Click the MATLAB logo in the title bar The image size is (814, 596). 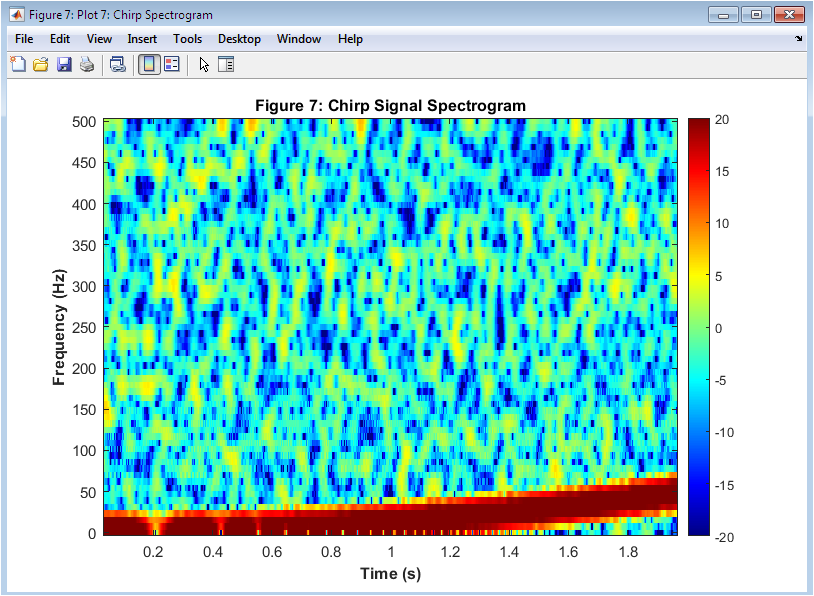click(16, 14)
